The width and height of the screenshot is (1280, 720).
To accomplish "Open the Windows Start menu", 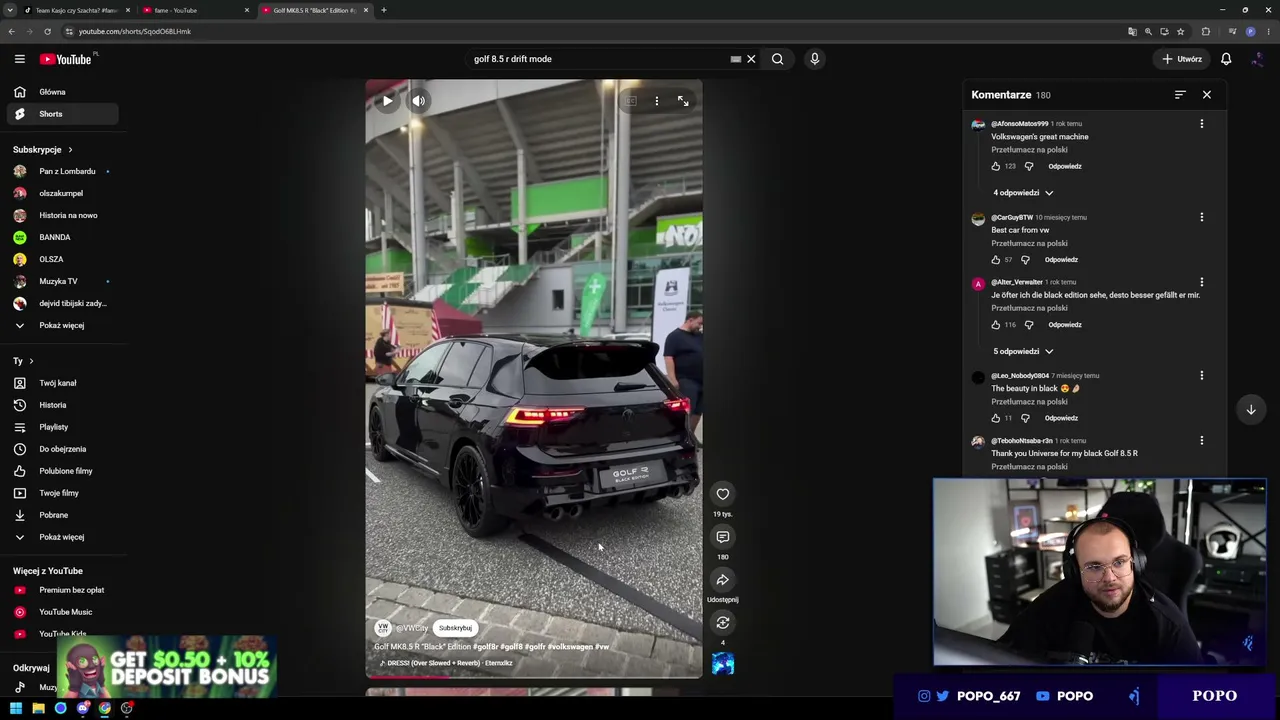I will click(16, 708).
